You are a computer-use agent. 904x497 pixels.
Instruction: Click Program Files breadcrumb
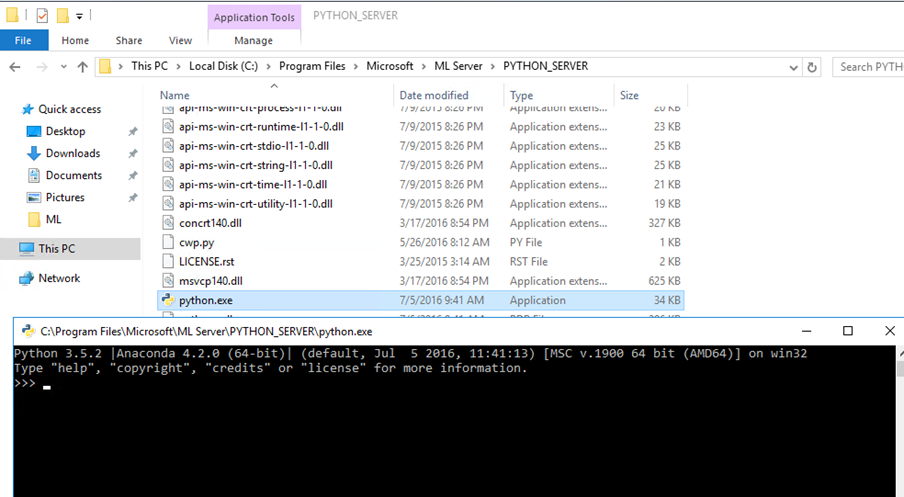[312, 66]
